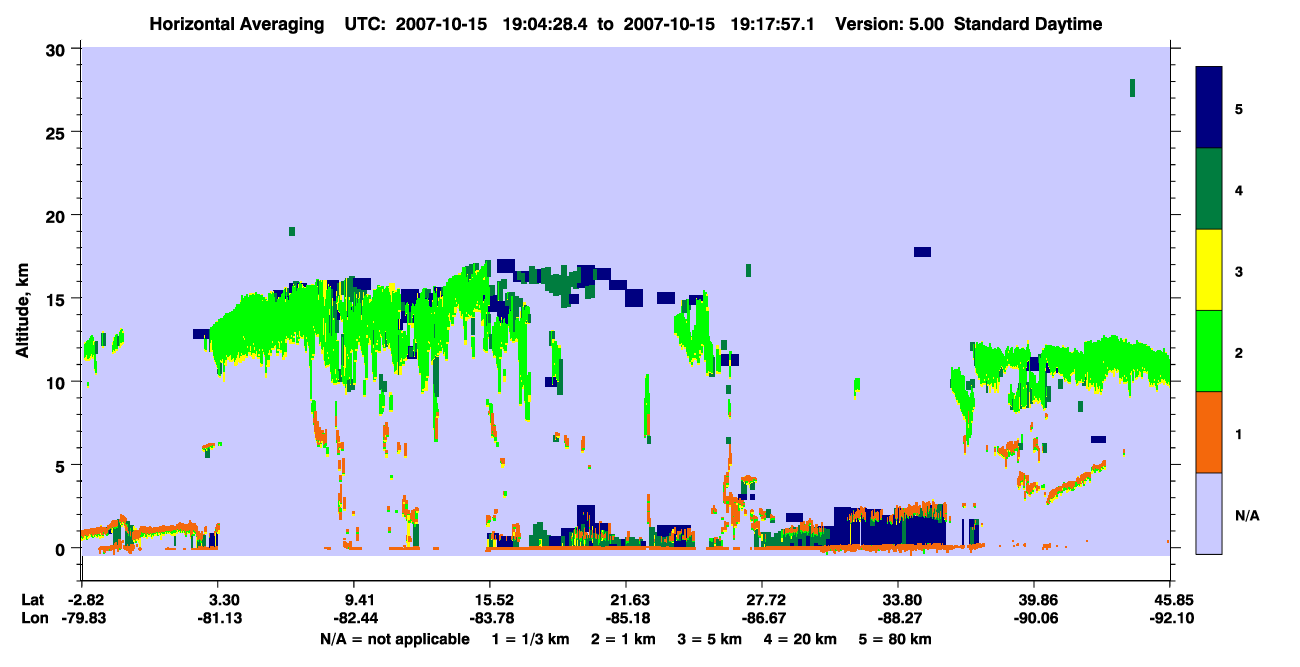Click the orange color bar segment labeled 1
Screen dimensions: 1300x667
click(1209, 432)
